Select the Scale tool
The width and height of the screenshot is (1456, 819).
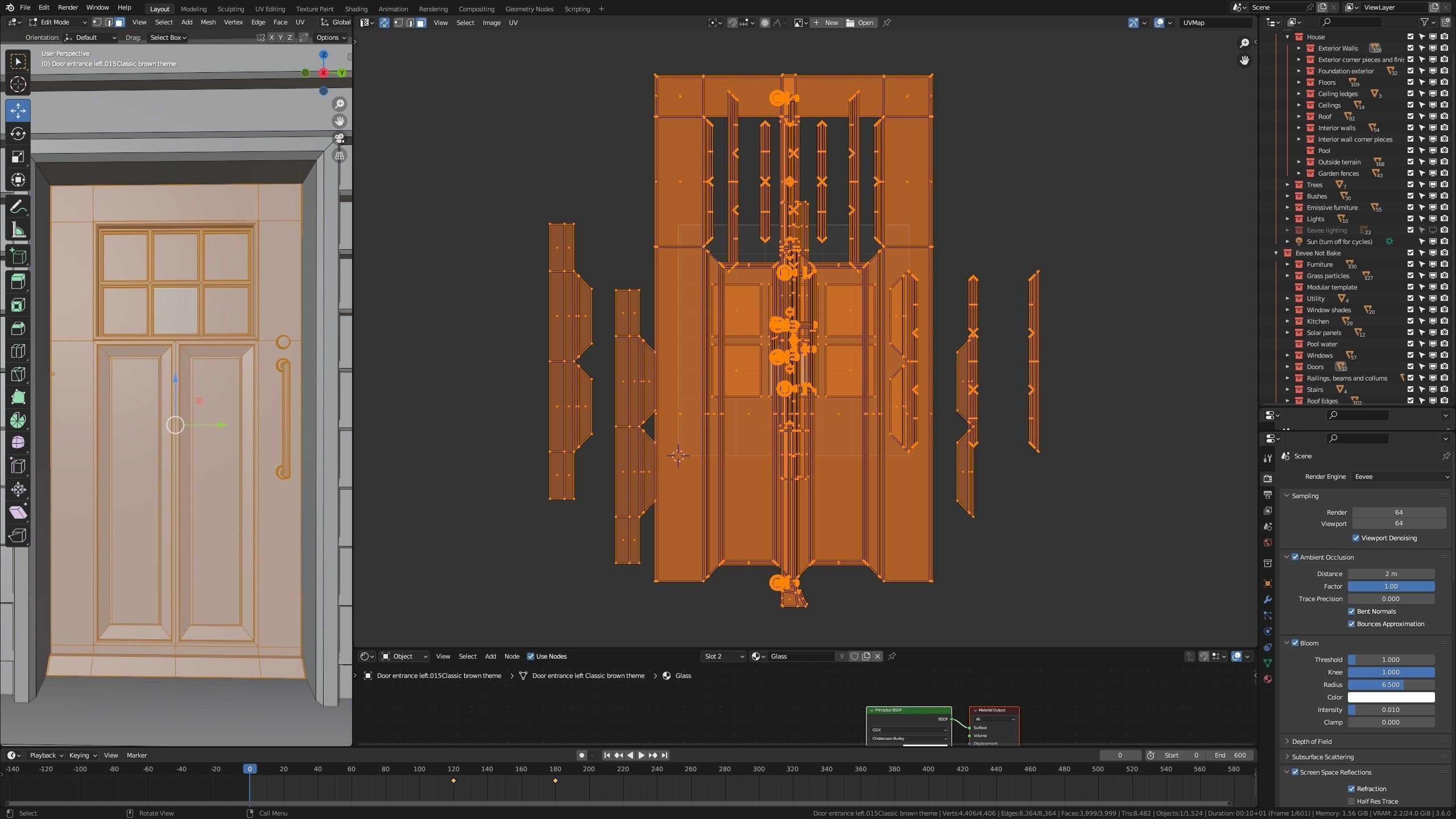tap(18, 157)
